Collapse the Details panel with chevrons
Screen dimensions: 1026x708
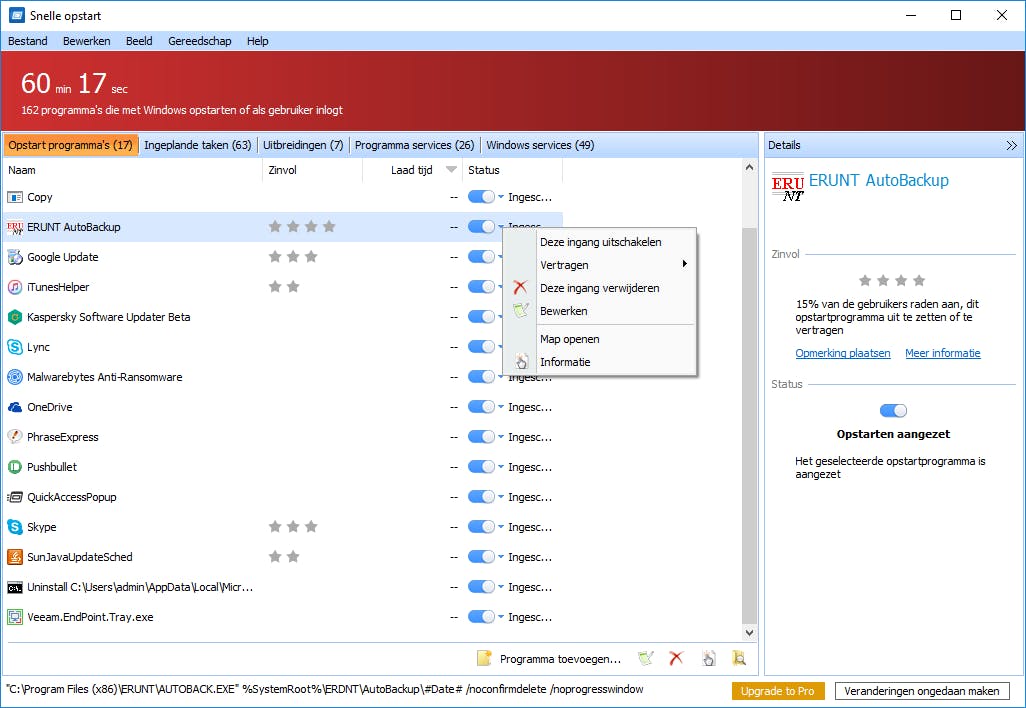[x=1011, y=145]
